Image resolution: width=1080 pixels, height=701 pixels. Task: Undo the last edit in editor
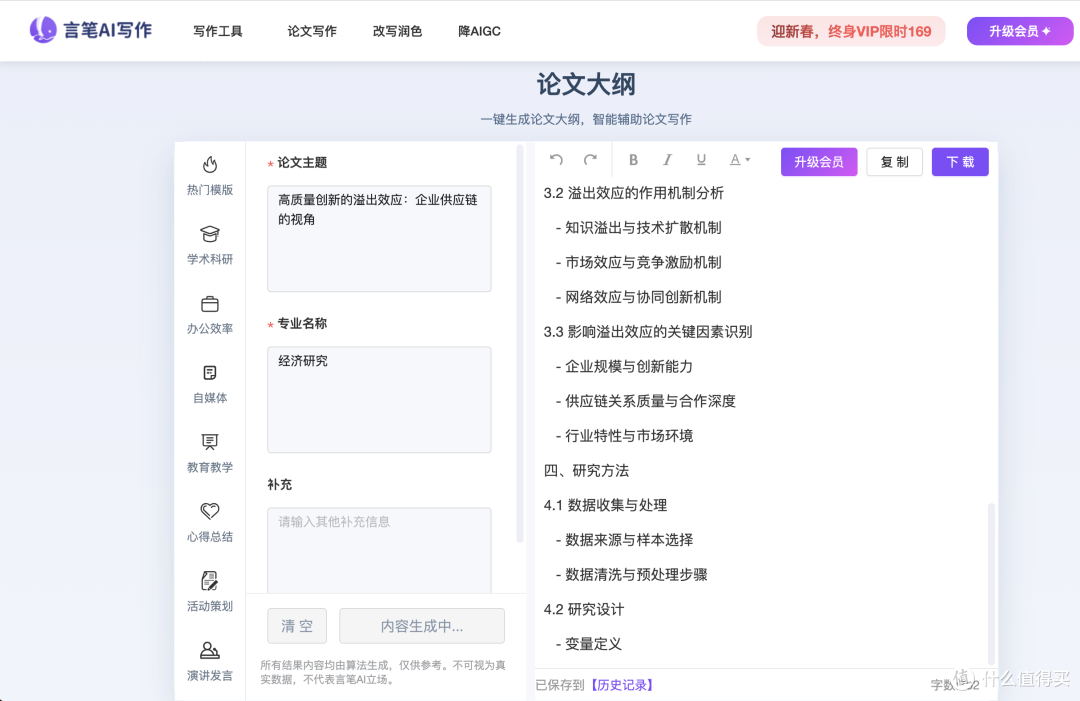[x=556, y=160]
